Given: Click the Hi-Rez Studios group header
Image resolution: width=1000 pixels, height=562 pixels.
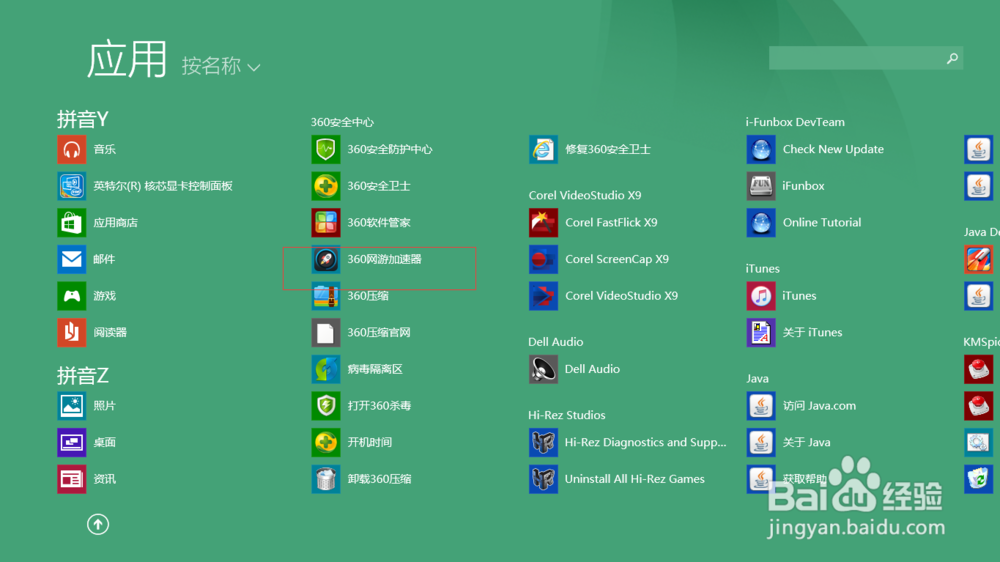Looking at the screenshot, I should pos(566,415).
